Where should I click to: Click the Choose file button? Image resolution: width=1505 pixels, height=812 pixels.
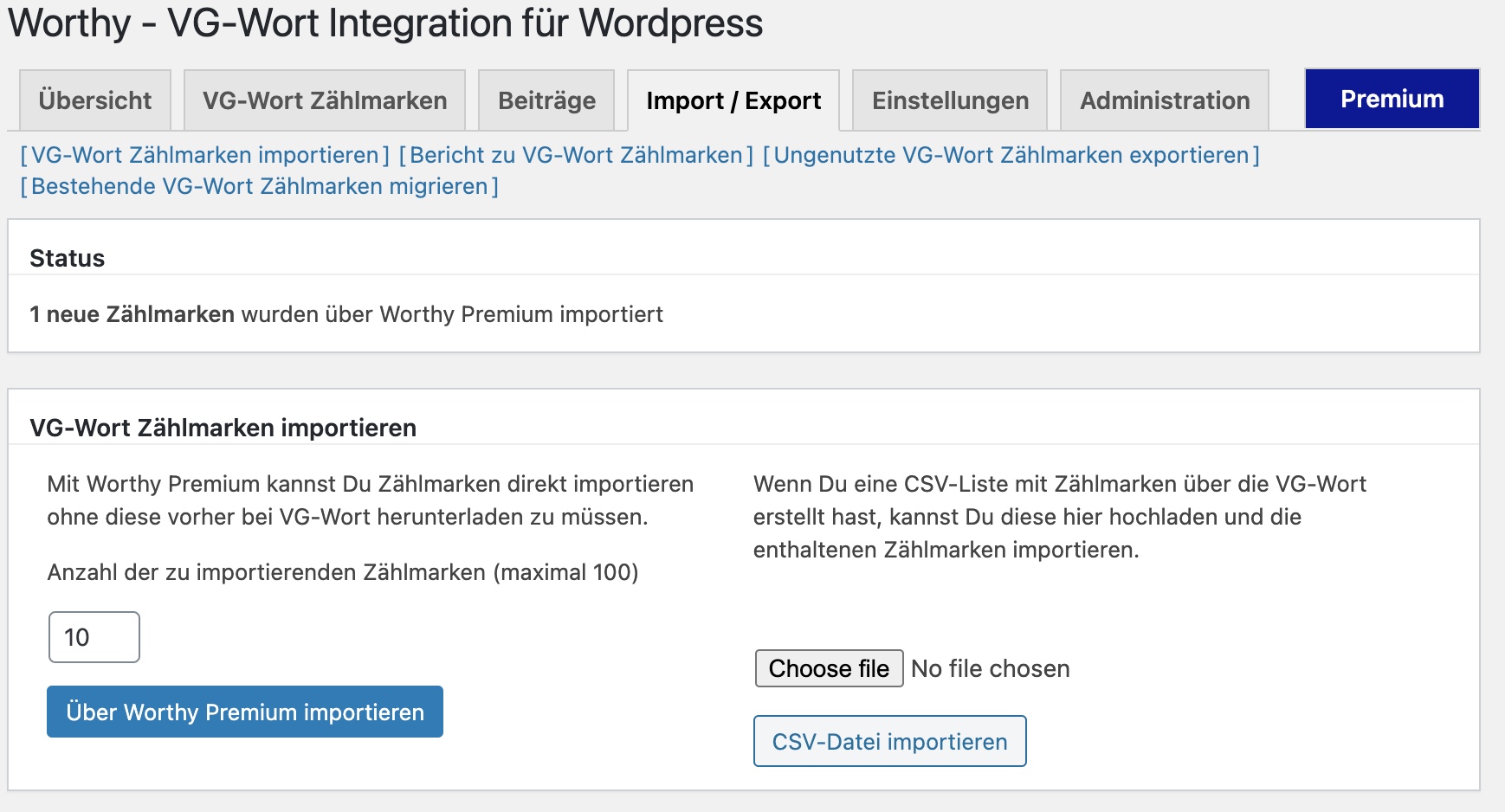[829, 668]
